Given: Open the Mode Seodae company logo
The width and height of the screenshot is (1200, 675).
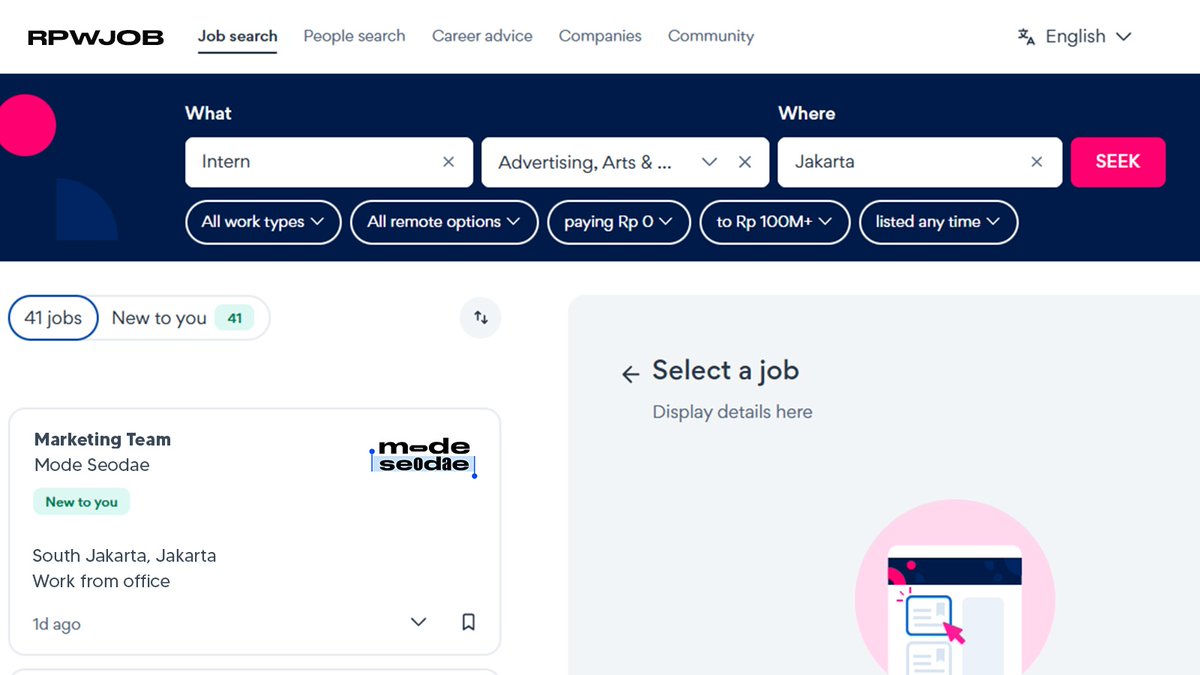Looking at the screenshot, I should pos(423,456).
